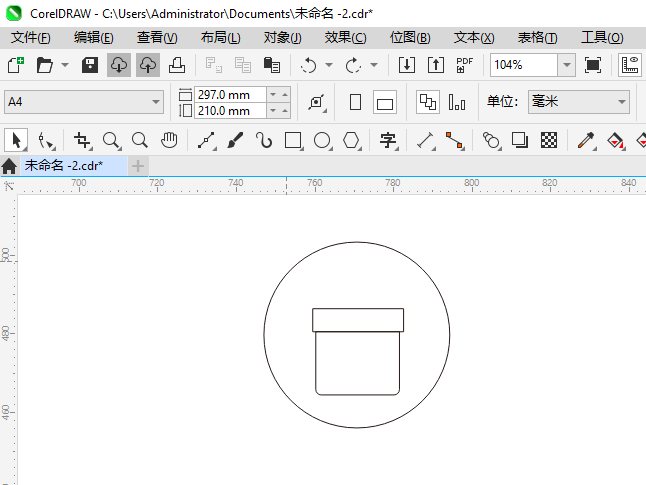Click the Export icon
Viewport: 646px width, 485px height.
[x=436, y=65]
